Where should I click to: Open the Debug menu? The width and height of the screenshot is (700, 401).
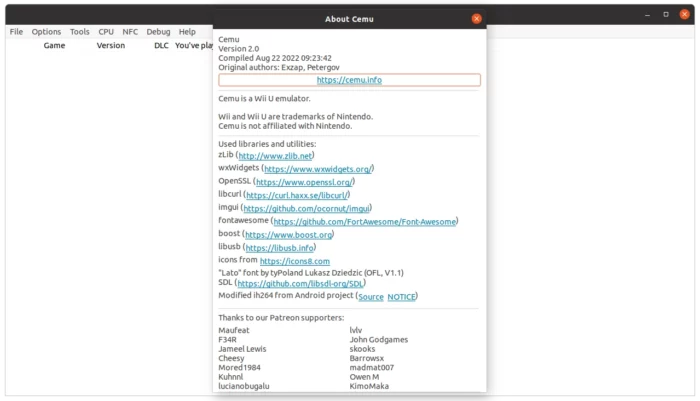(158, 32)
